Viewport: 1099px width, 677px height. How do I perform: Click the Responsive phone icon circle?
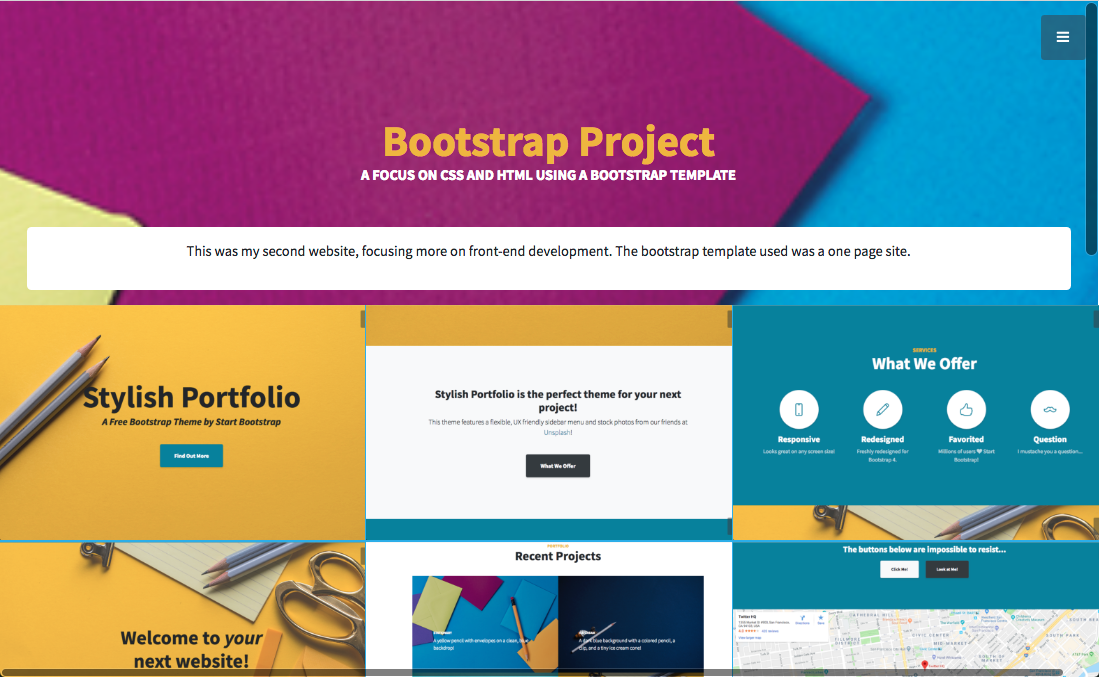pyautogui.click(x=798, y=409)
